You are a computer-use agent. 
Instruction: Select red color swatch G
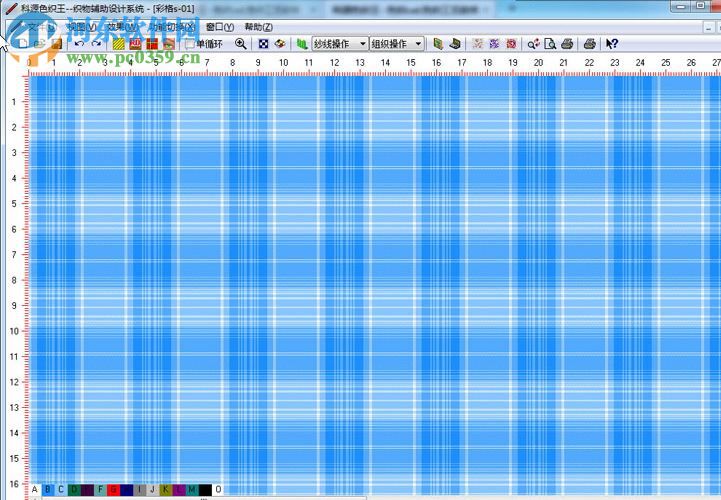tap(113, 489)
